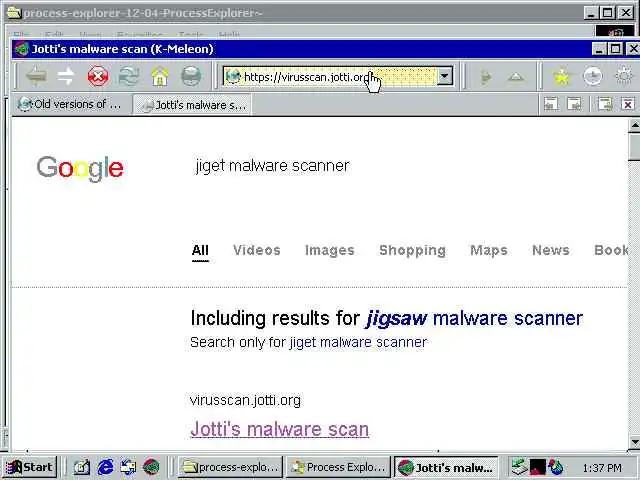Viewport: 640px width, 480px height.
Task: Open the Books results tab
Action: pos(611,250)
